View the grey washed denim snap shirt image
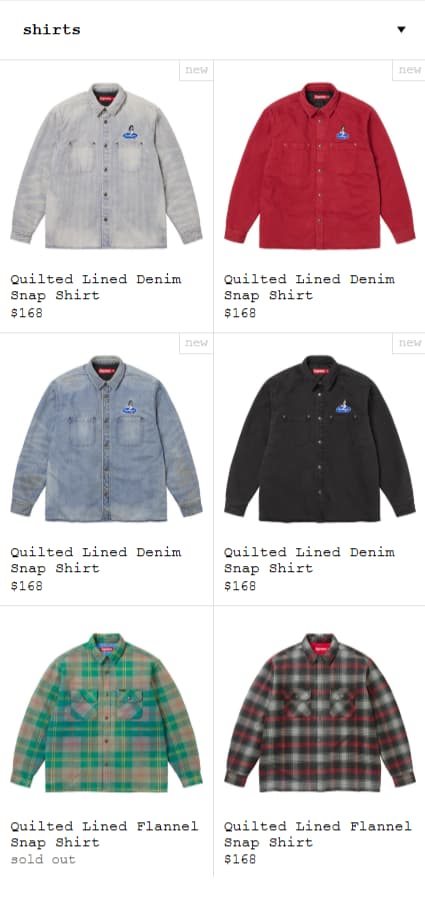 point(106,166)
